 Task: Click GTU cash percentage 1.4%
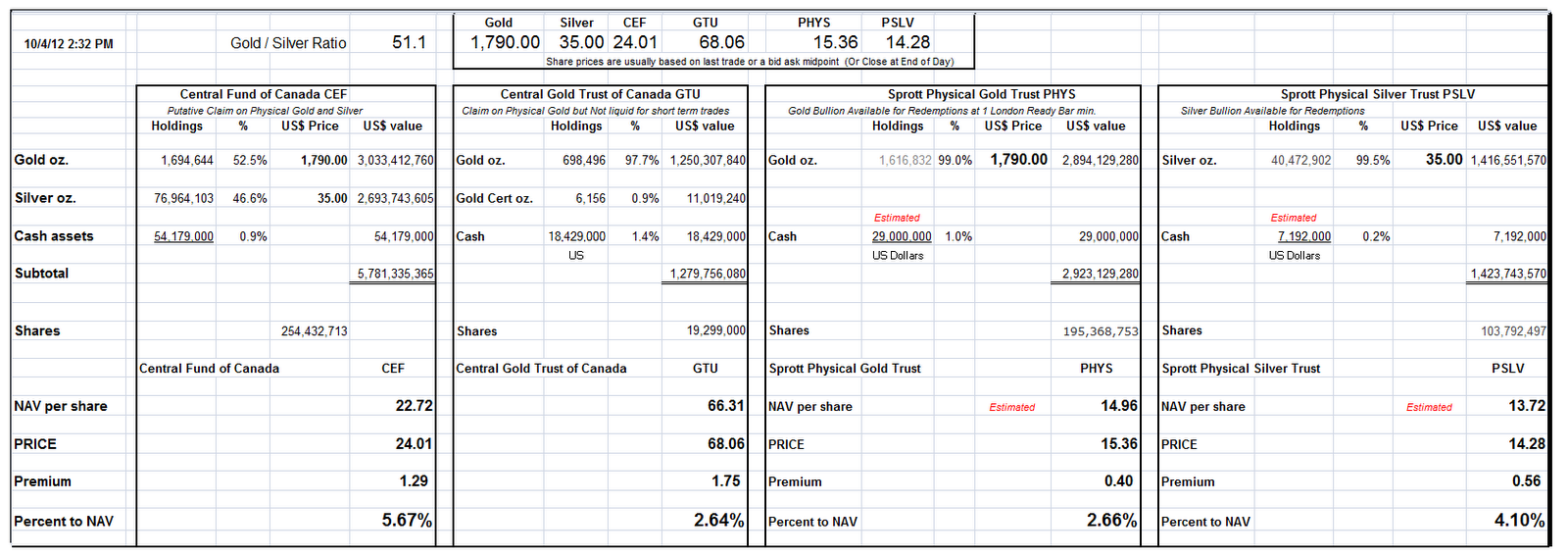tap(646, 236)
